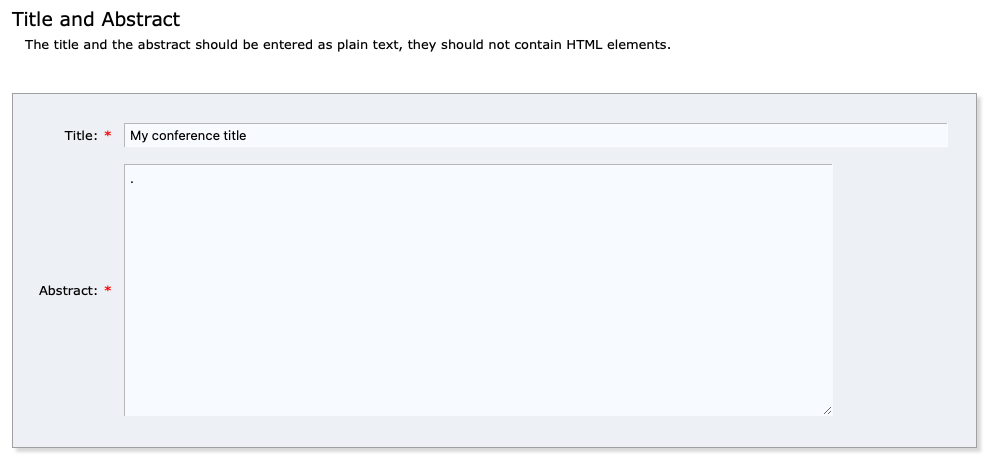Click the red asterisk beside Title label

[108, 135]
